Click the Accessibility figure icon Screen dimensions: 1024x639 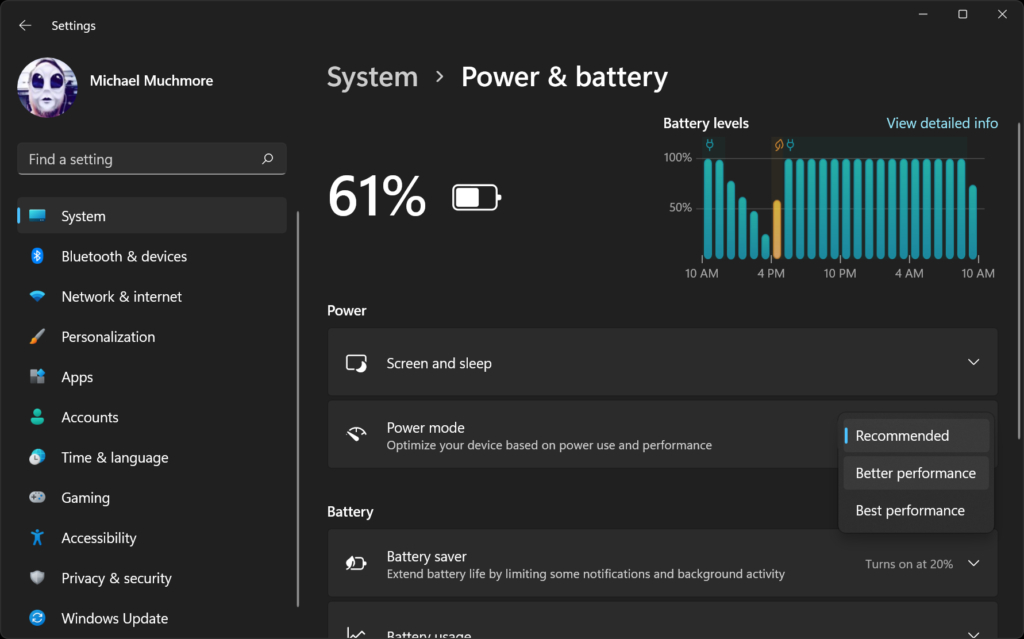click(37, 538)
